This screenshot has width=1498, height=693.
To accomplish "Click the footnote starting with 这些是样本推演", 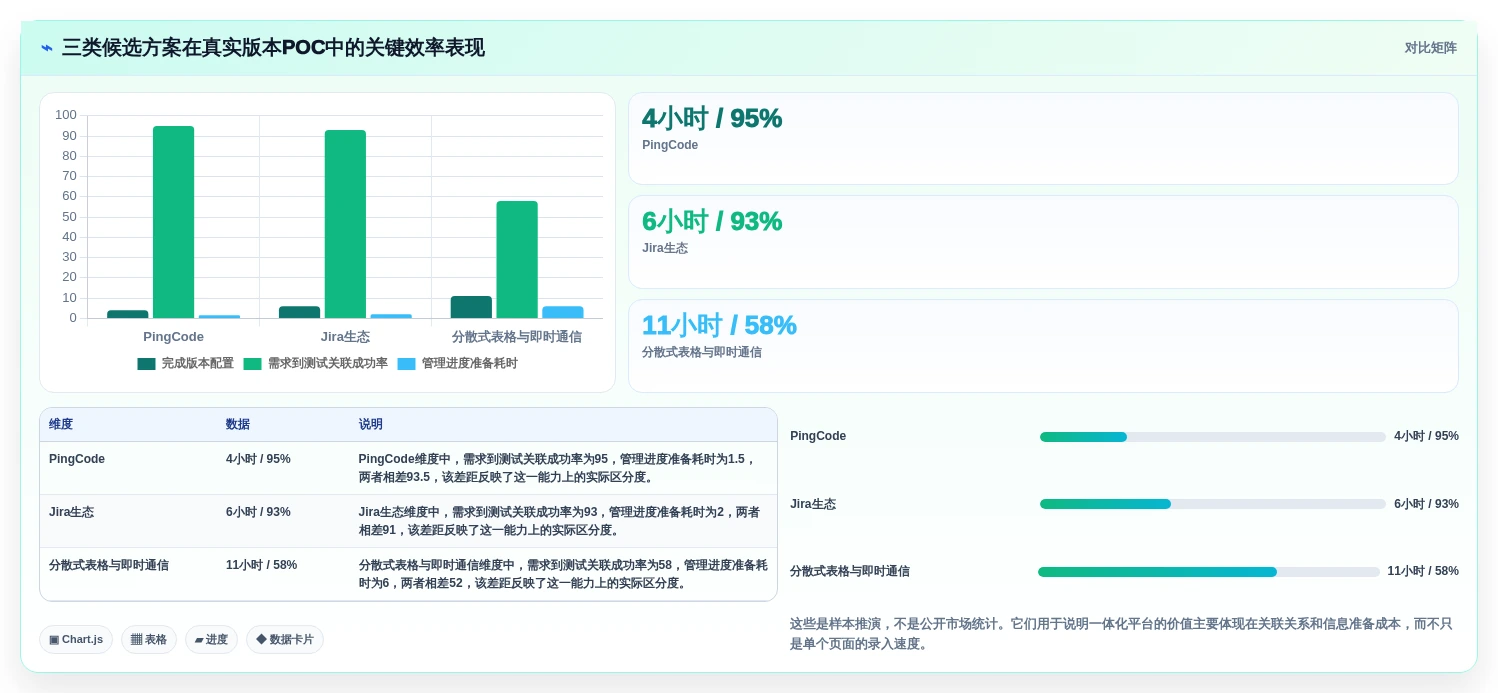I will (1122, 634).
